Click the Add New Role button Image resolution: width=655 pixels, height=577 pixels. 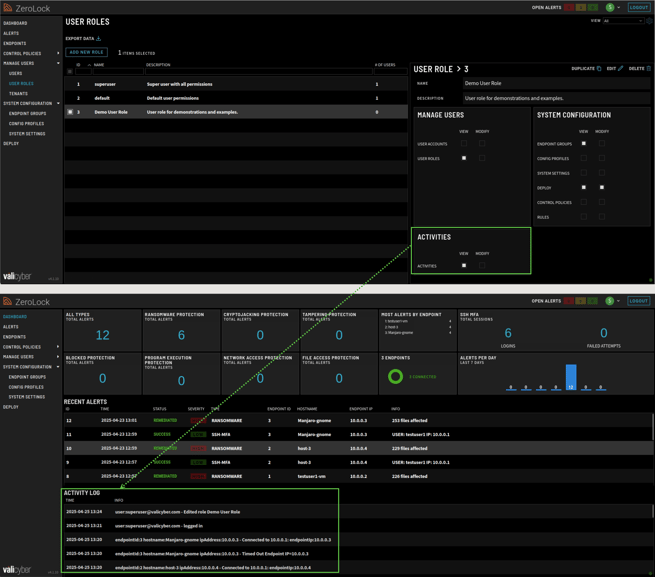[x=86, y=52]
